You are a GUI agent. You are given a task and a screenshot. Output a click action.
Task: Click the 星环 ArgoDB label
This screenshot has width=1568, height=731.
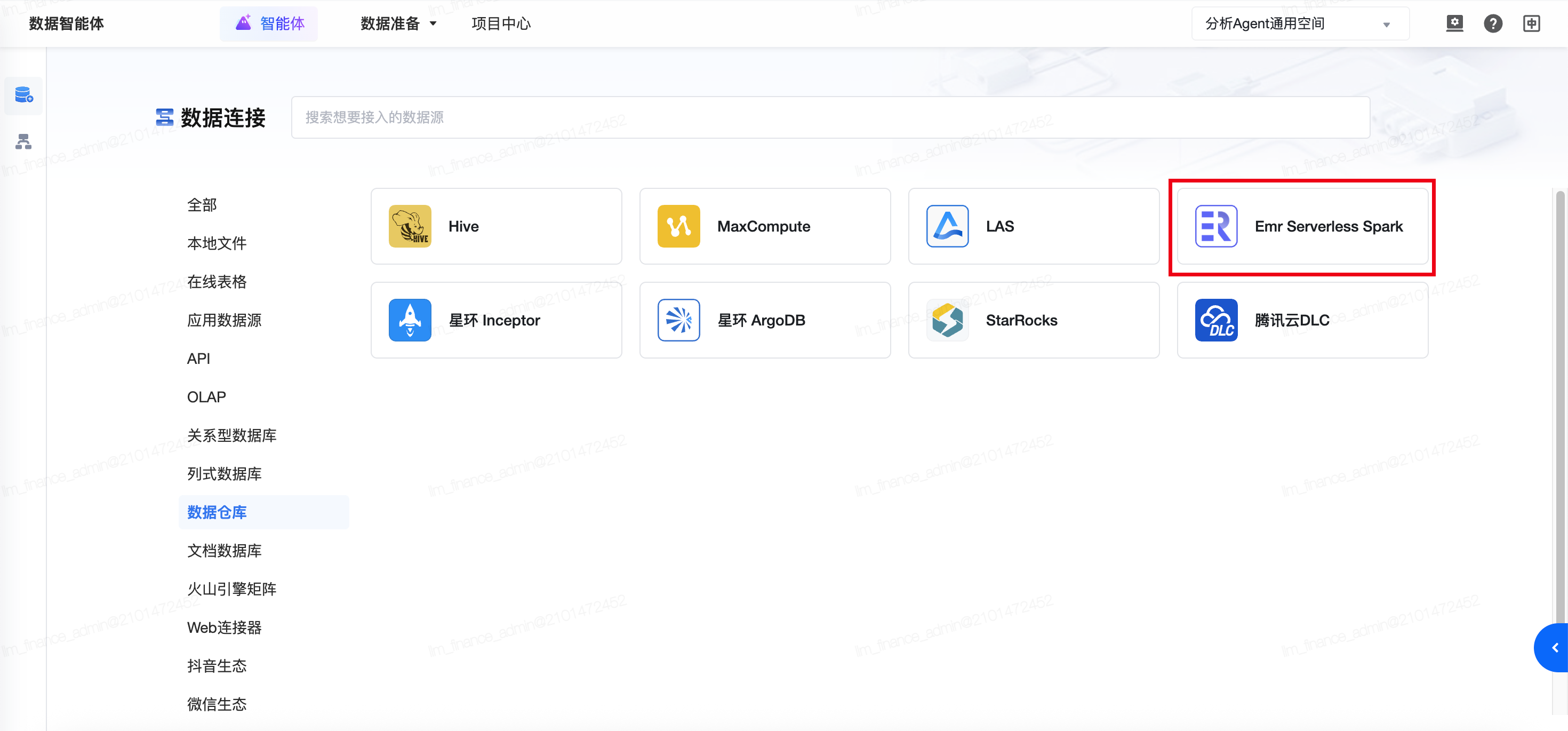click(x=761, y=320)
